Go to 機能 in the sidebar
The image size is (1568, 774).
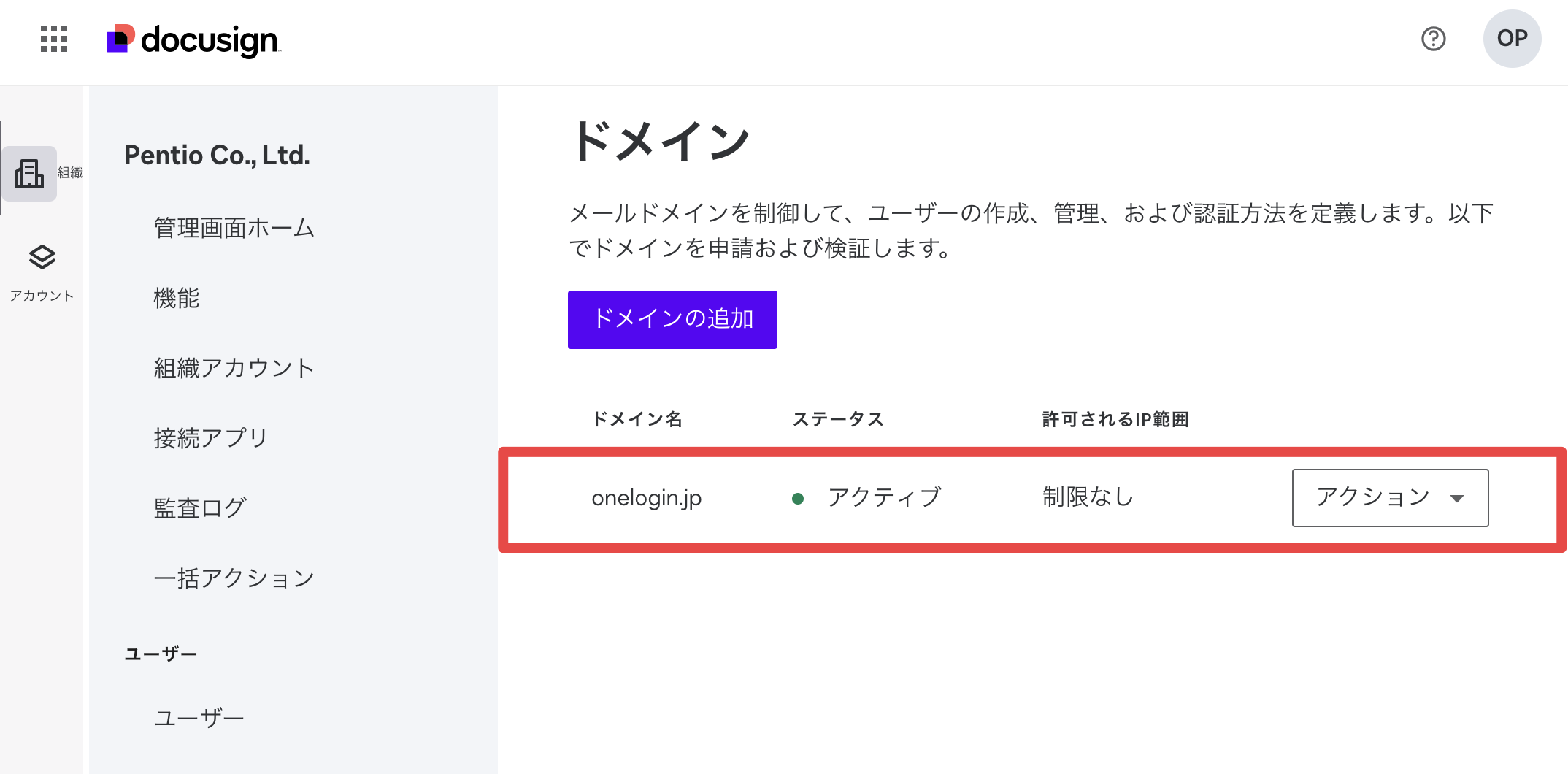click(x=177, y=298)
